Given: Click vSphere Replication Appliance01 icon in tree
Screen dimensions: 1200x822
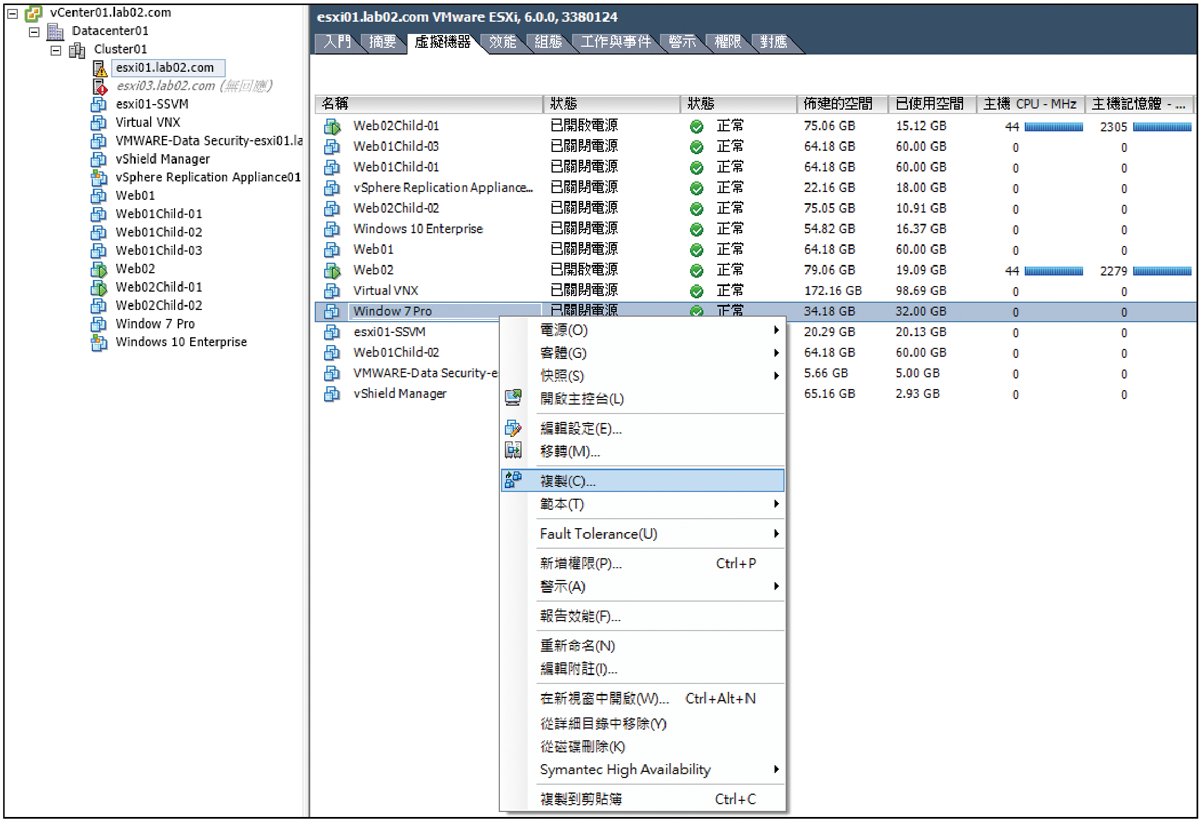Looking at the screenshot, I should (x=99, y=177).
